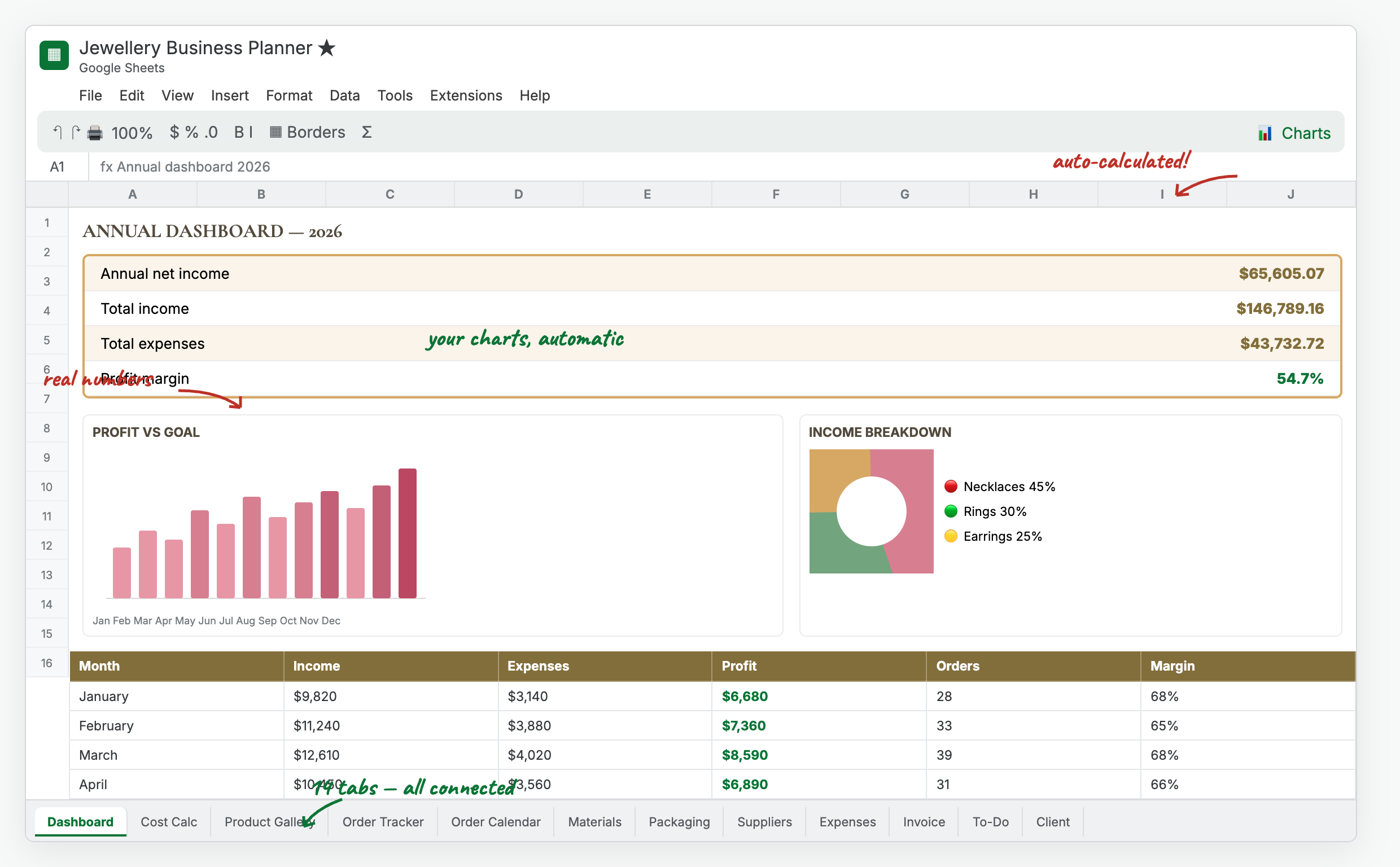The width and height of the screenshot is (1400, 867).
Task: Select column G header
Action: pyautogui.click(x=905, y=194)
